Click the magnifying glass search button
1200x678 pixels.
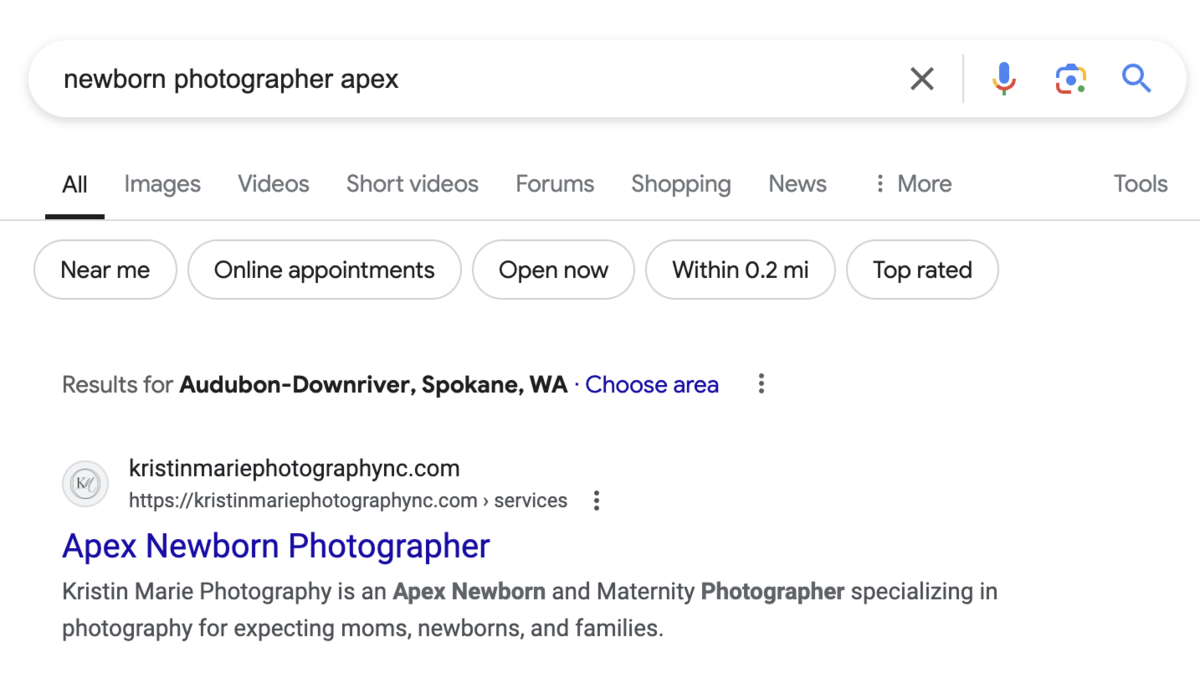pyautogui.click(x=1137, y=79)
